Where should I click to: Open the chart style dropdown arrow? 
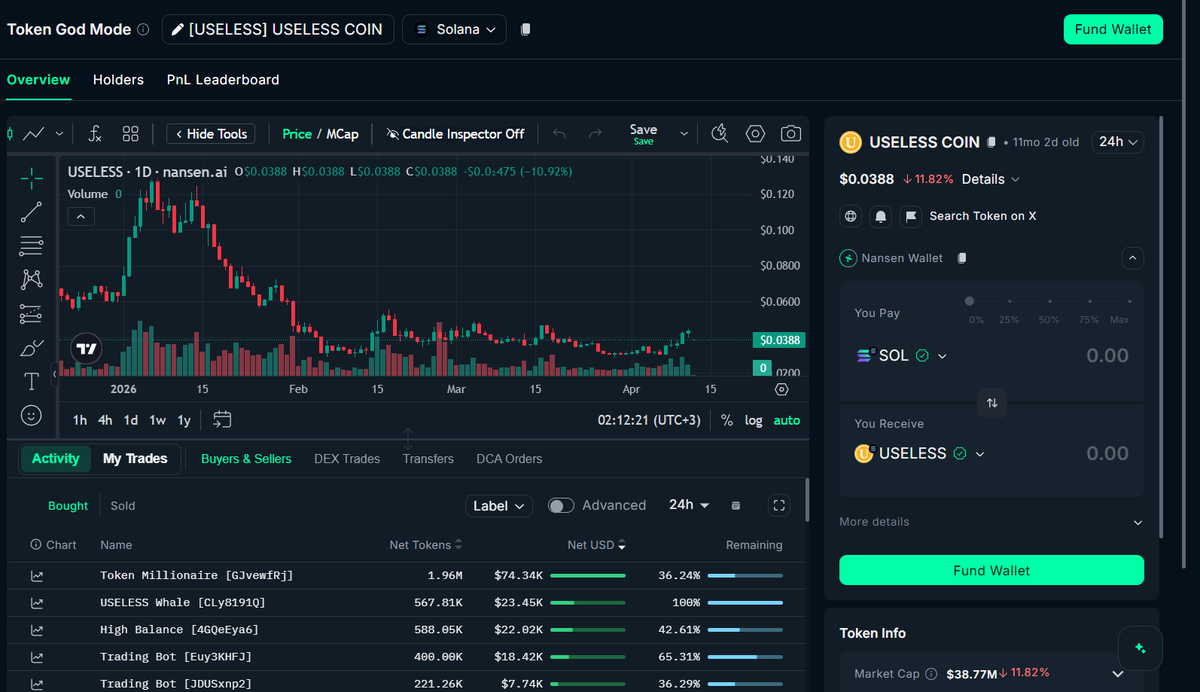[x=60, y=133]
